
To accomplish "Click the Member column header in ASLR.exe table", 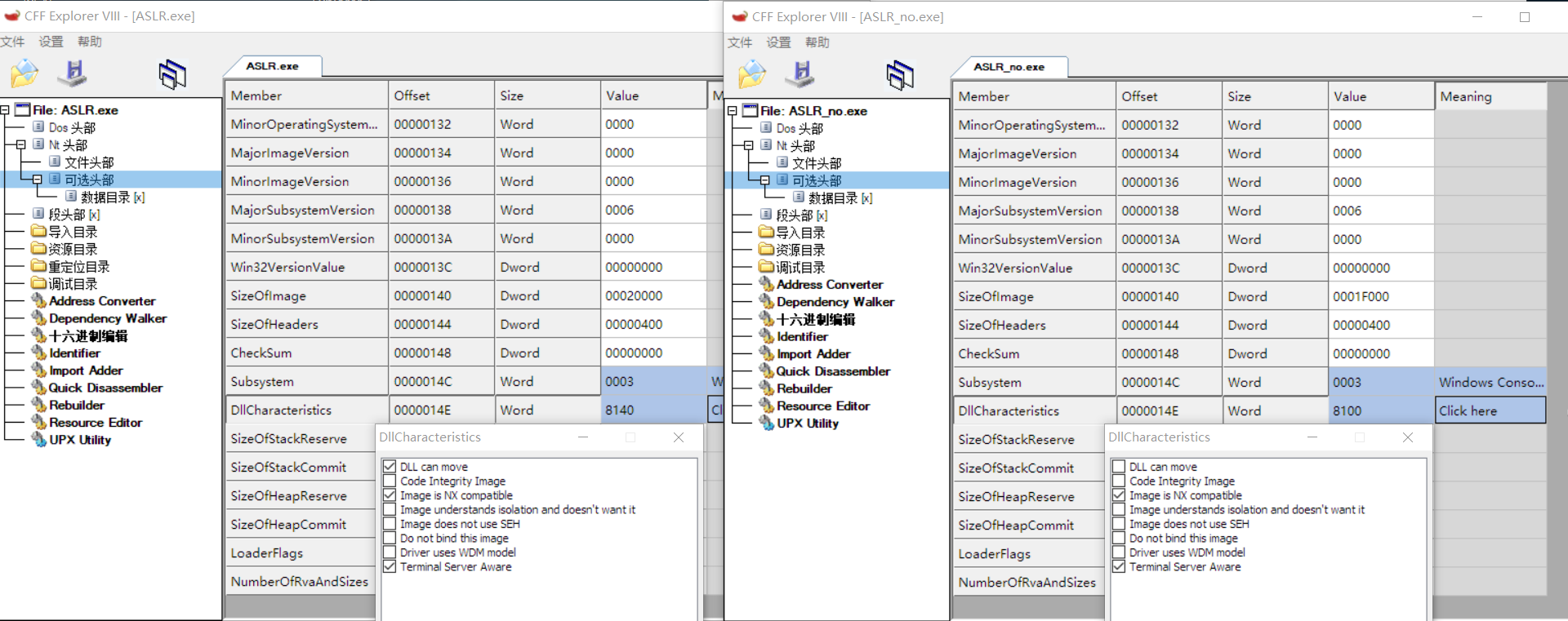I will 307,95.
